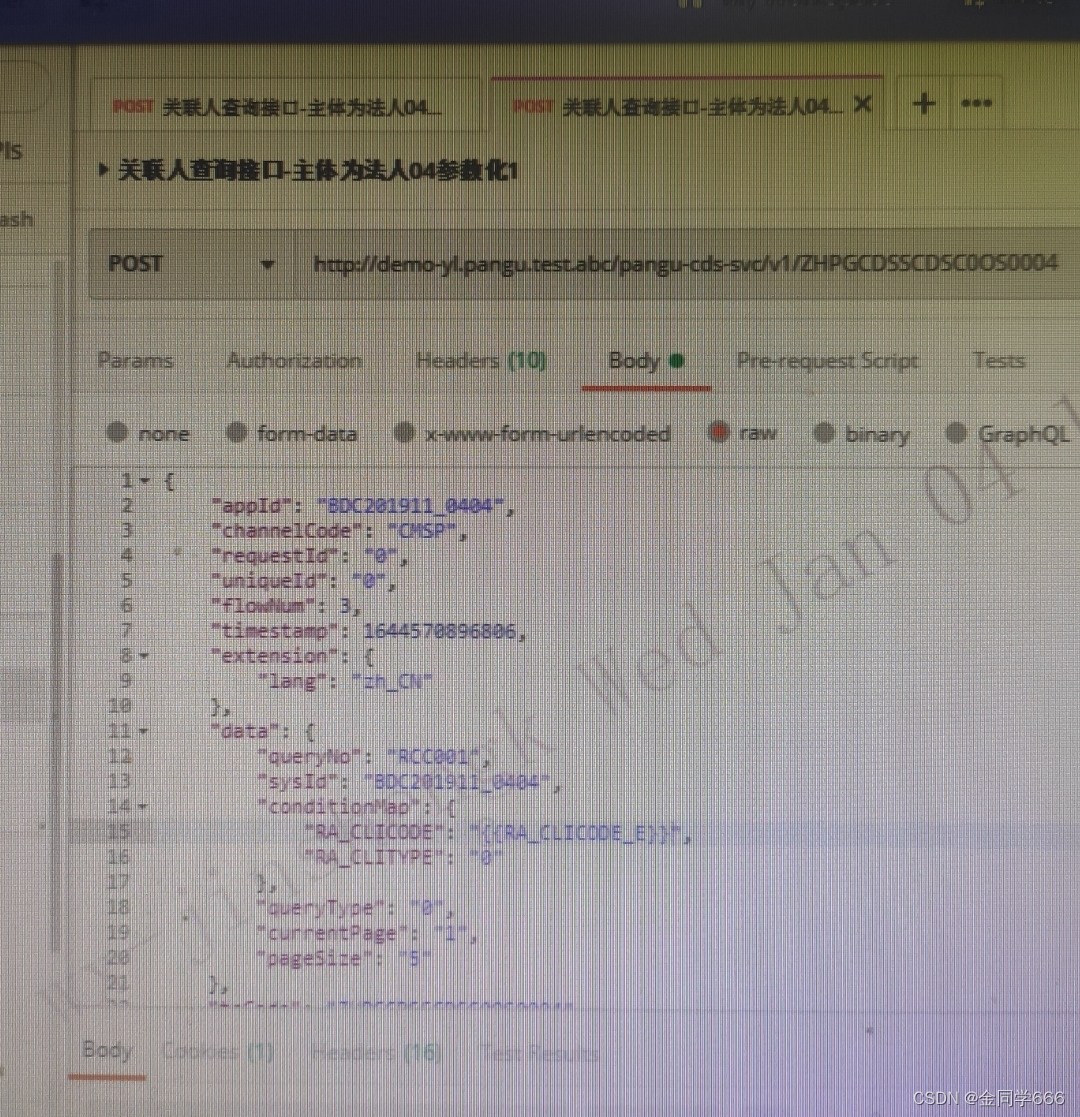Click the {{RA_CLICODE_E}} variable value
The image size is (1080, 1117).
click(577, 833)
